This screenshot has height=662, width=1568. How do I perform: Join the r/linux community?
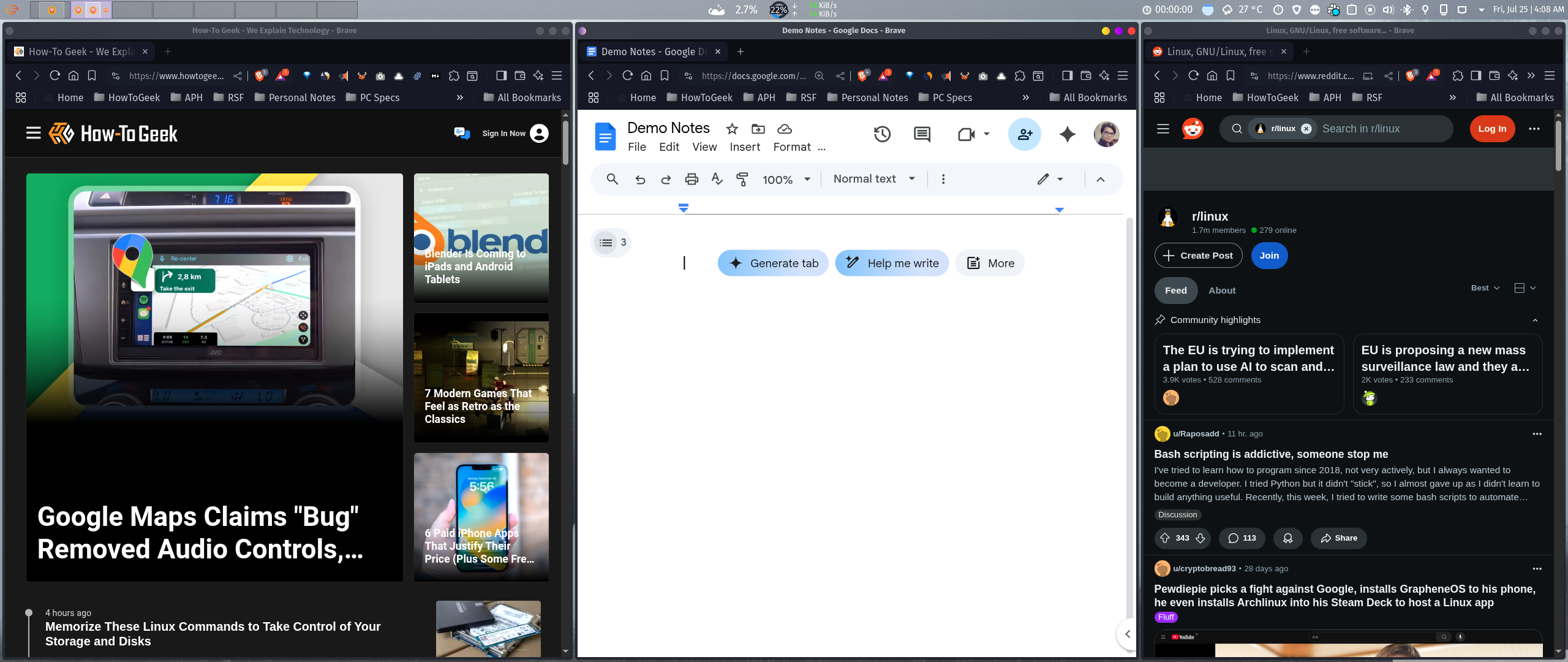(1268, 255)
